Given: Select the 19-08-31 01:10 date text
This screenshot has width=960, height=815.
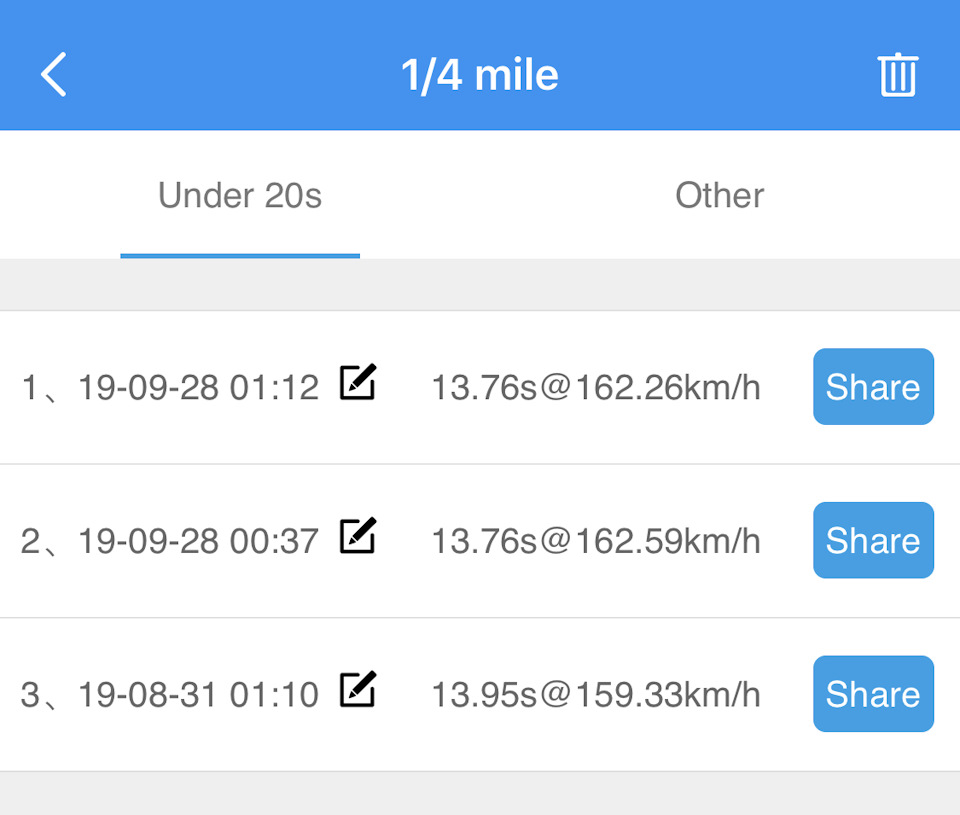Looking at the screenshot, I should pyautogui.click(x=198, y=695).
